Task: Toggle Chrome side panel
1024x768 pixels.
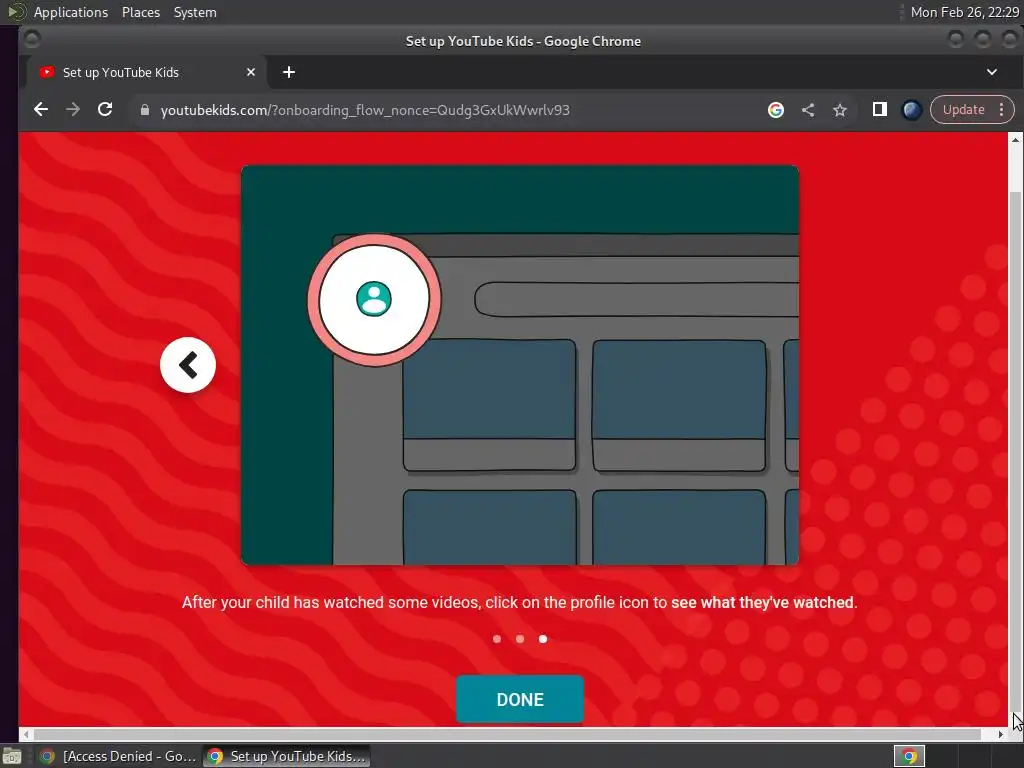Action: [880, 110]
